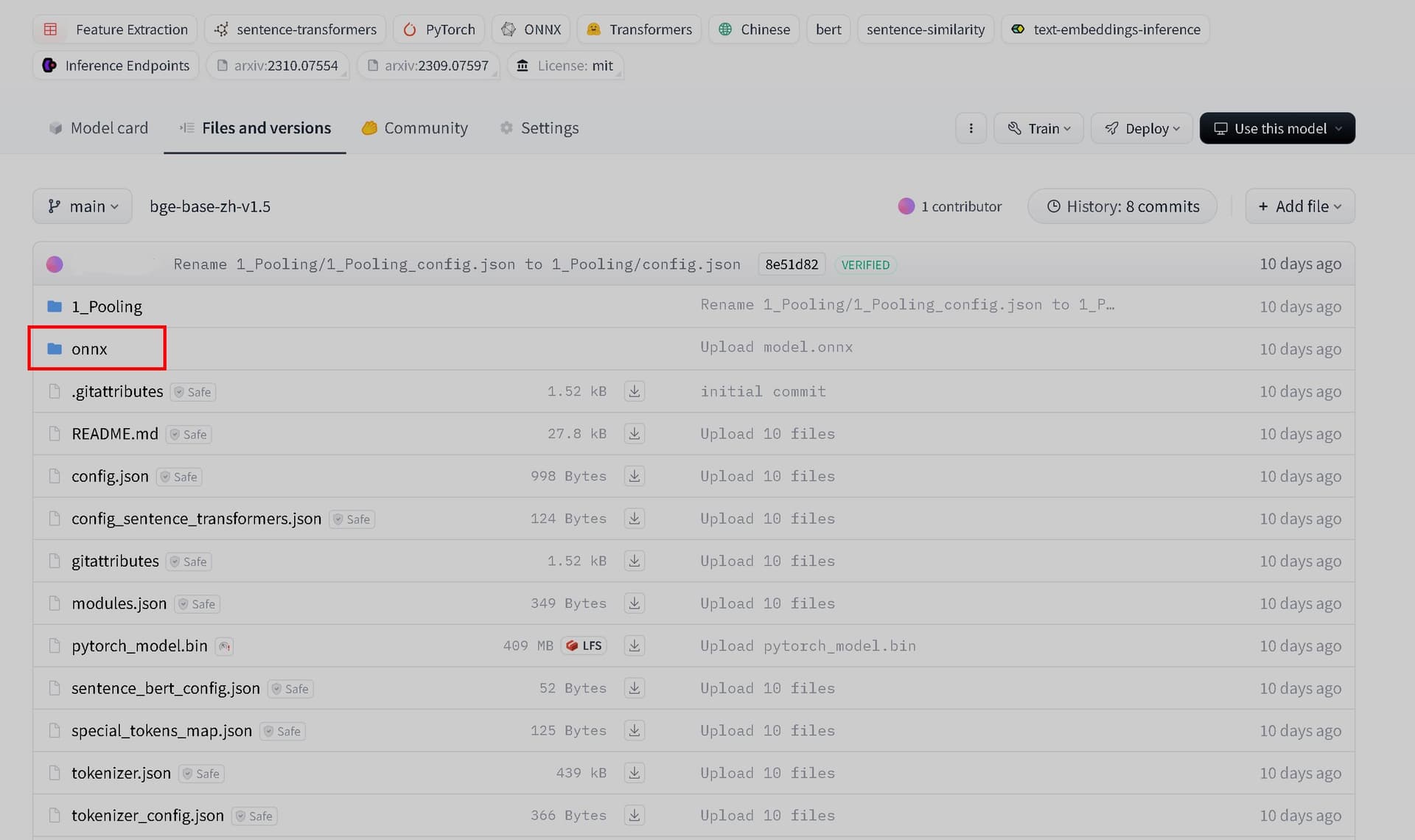The height and width of the screenshot is (840, 1415).
Task: Click the Chinese language tag
Action: click(754, 29)
